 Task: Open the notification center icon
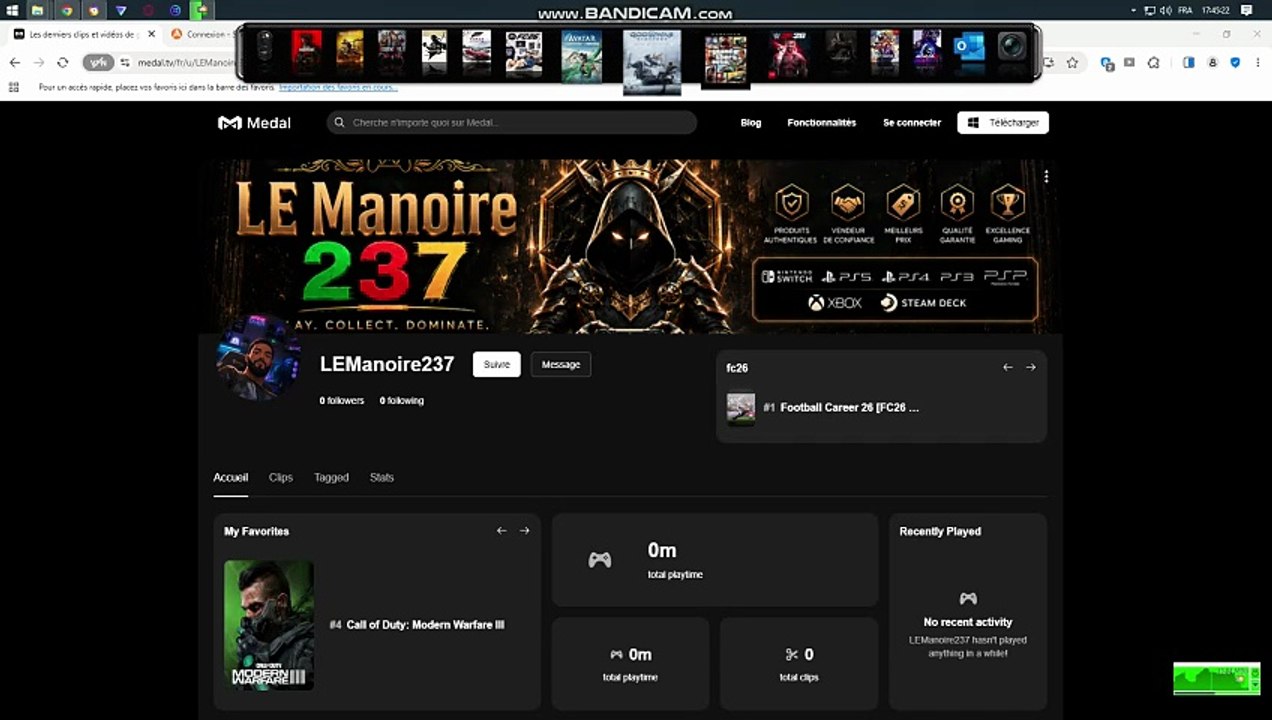pyautogui.click(x=1246, y=10)
